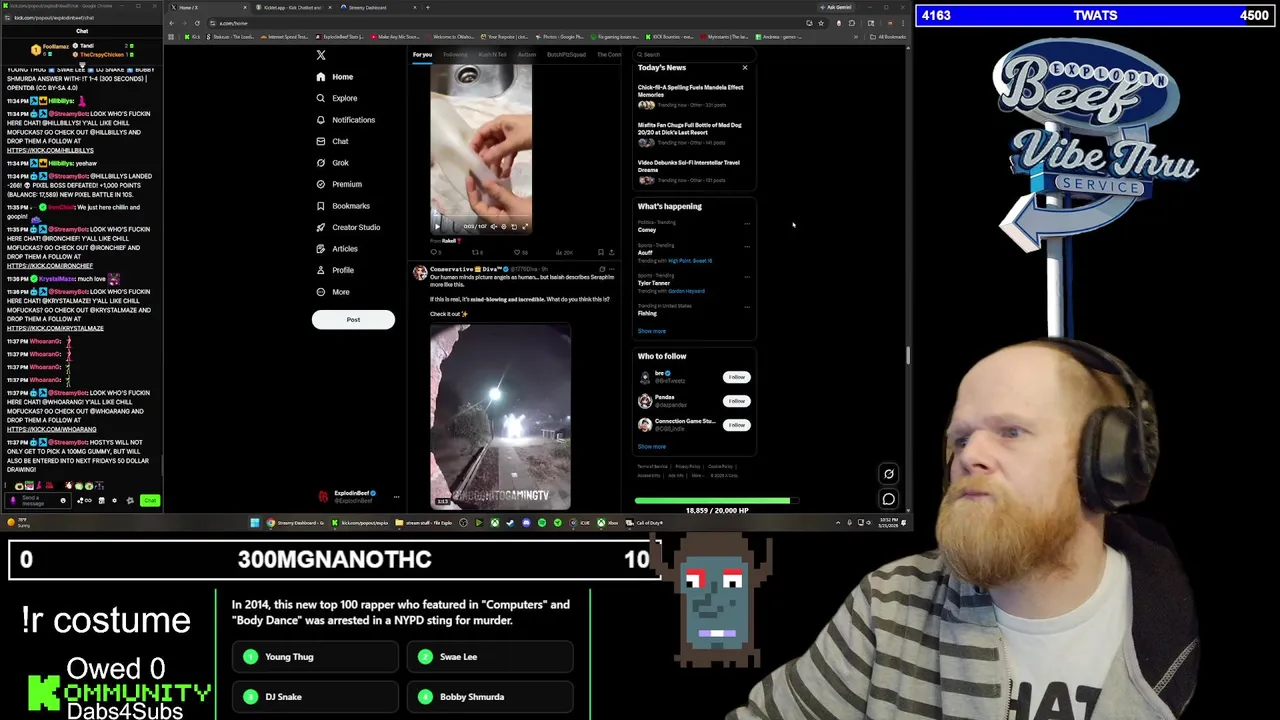The width and height of the screenshot is (1280, 720).
Task: Switch to Streamy Dashboard browser tab
Action: 375,8
